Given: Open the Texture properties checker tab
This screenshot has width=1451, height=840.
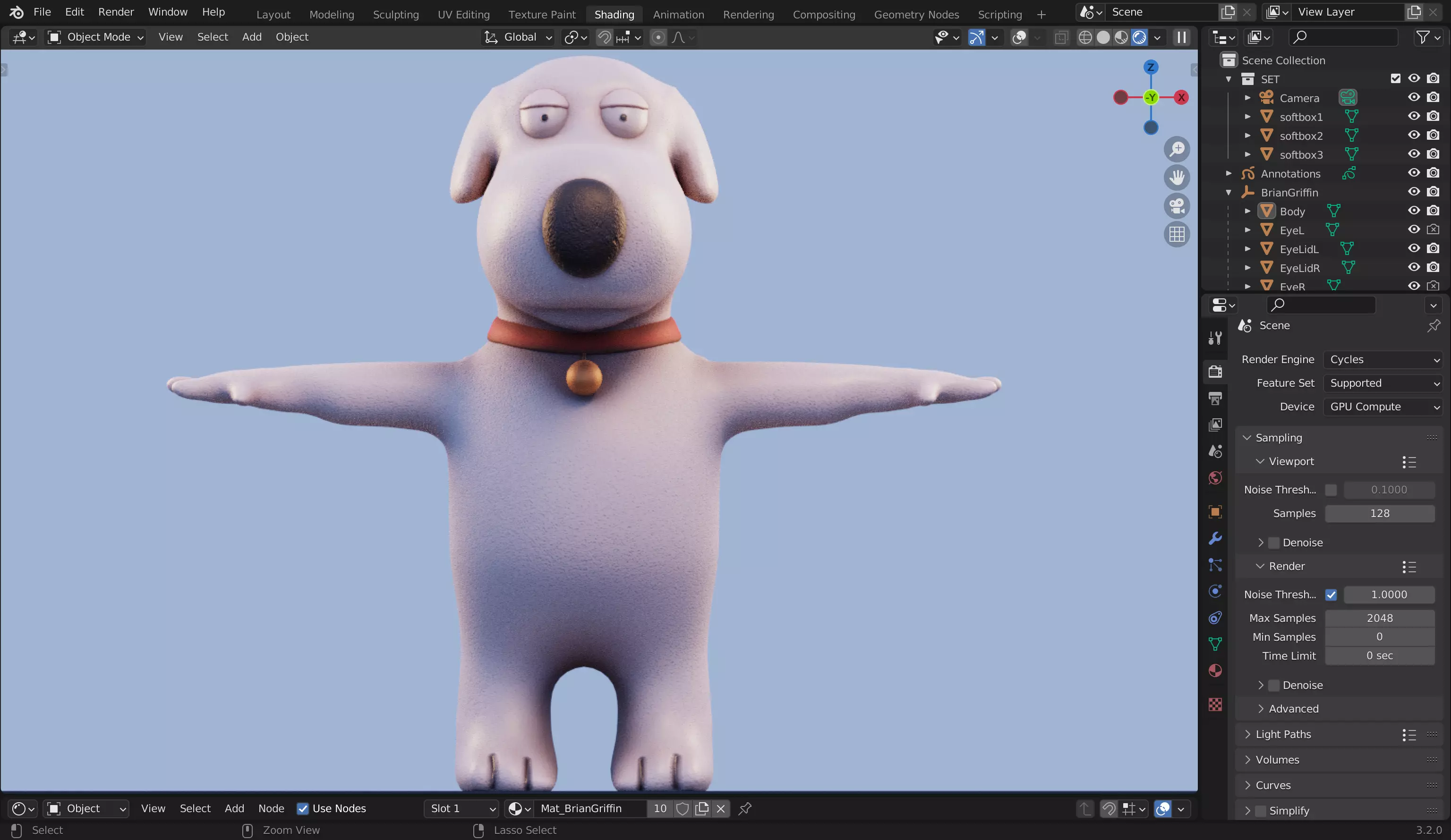Looking at the screenshot, I should click(x=1215, y=704).
